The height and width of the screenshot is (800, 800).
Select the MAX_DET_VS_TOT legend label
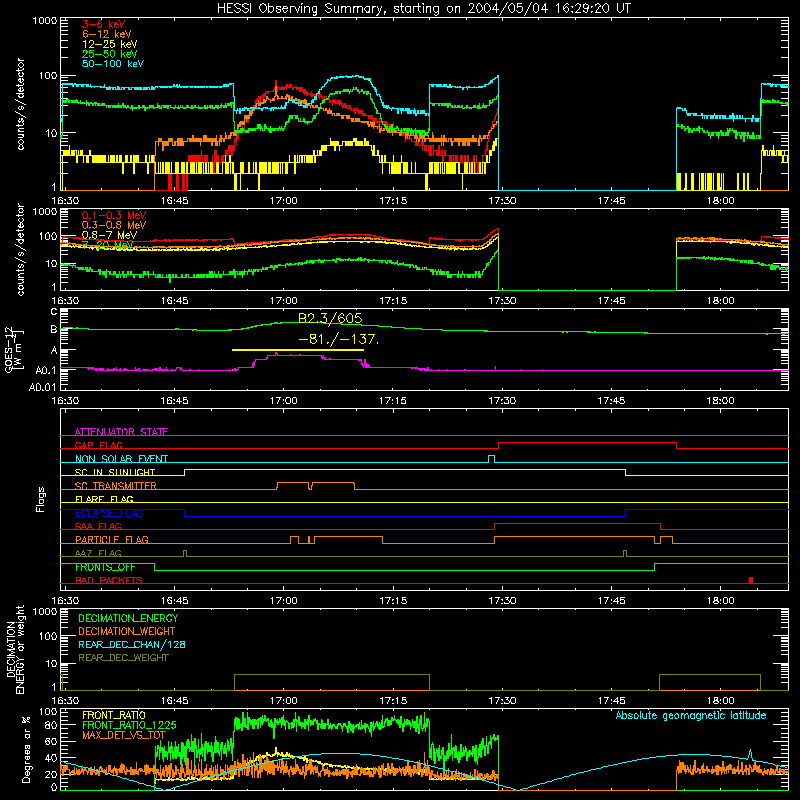click(x=124, y=735)
